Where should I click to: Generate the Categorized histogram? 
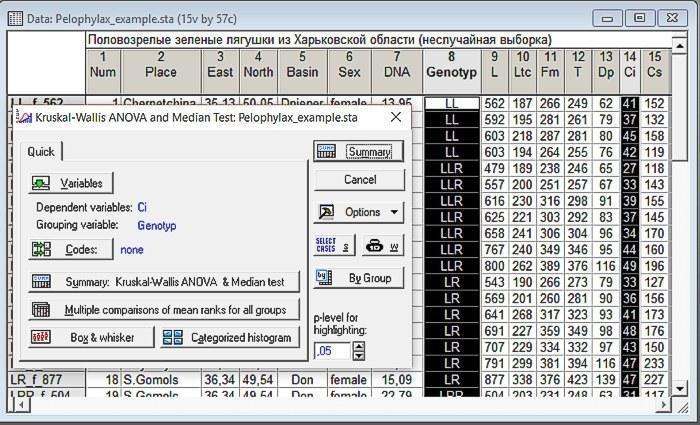(x=230, y=338)
